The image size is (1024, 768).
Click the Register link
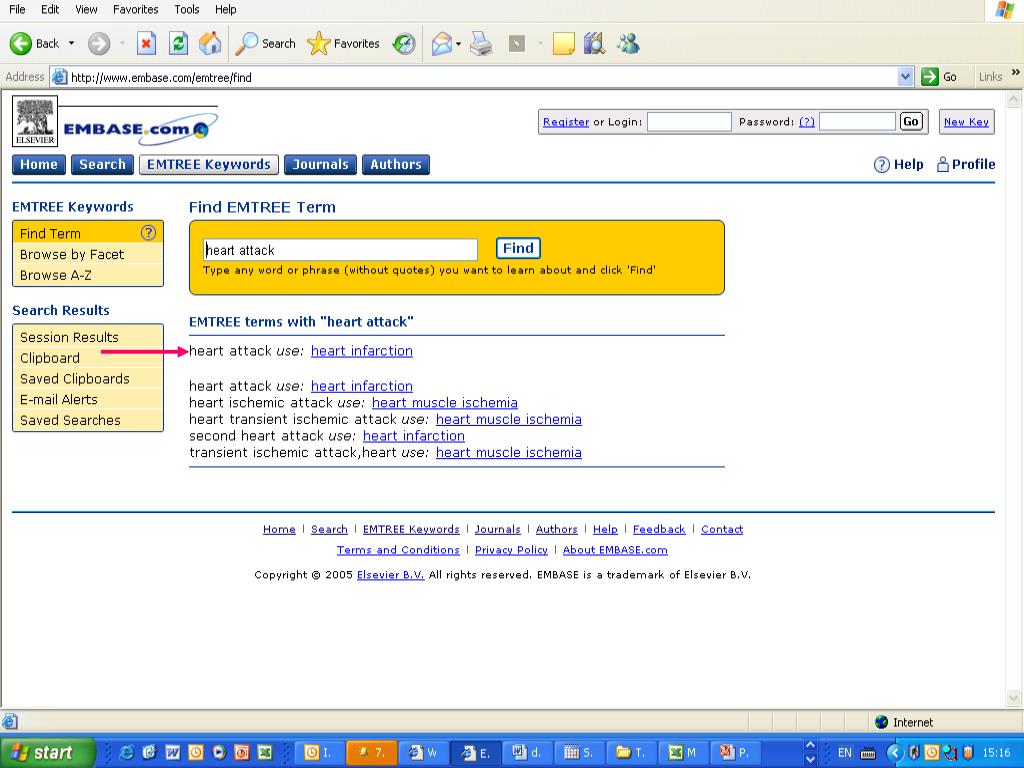(x=566, y=122)
